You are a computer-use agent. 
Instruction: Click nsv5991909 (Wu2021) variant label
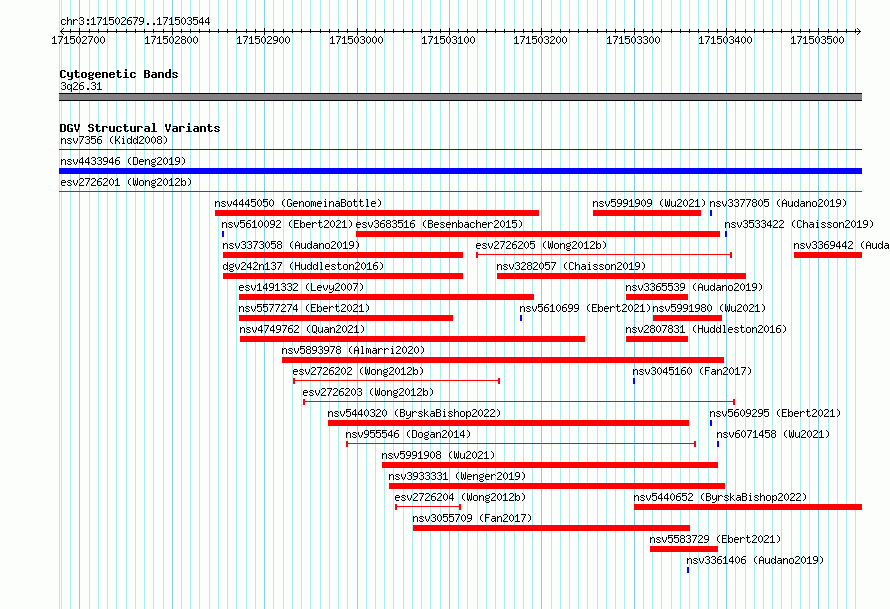tap(649, 203)
